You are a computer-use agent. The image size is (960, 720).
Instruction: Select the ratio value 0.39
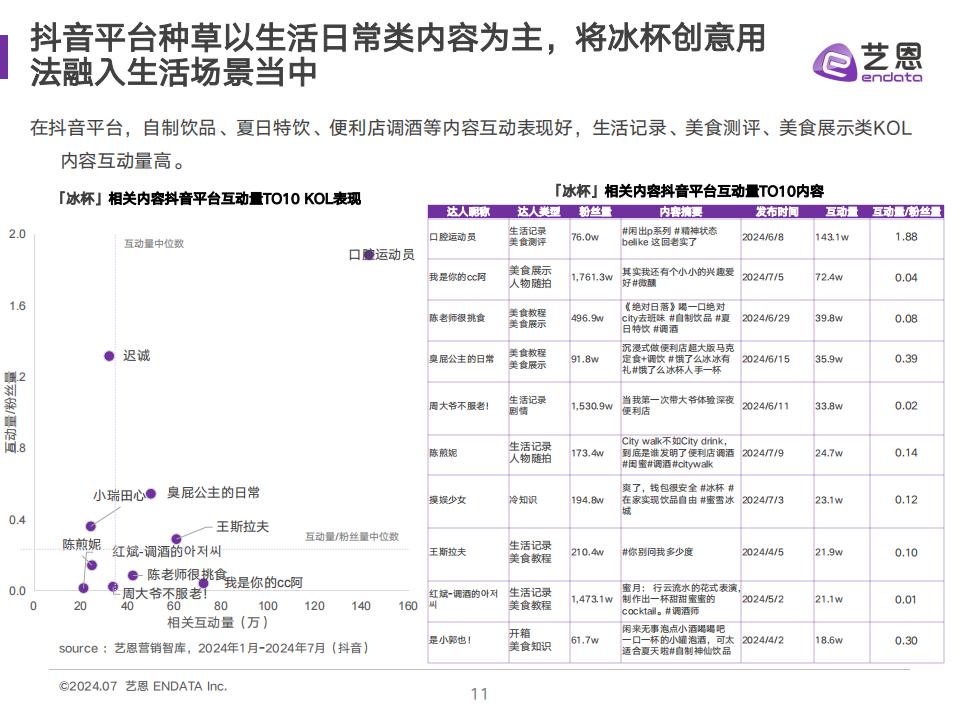906,359
